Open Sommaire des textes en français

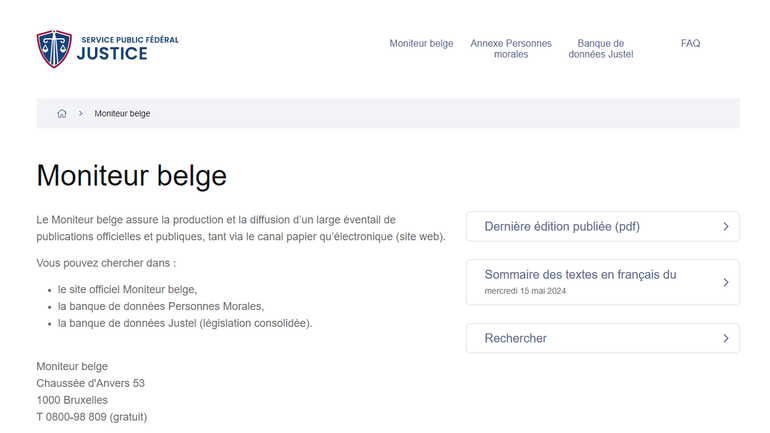pyautogui.click(x=580, y=275)
